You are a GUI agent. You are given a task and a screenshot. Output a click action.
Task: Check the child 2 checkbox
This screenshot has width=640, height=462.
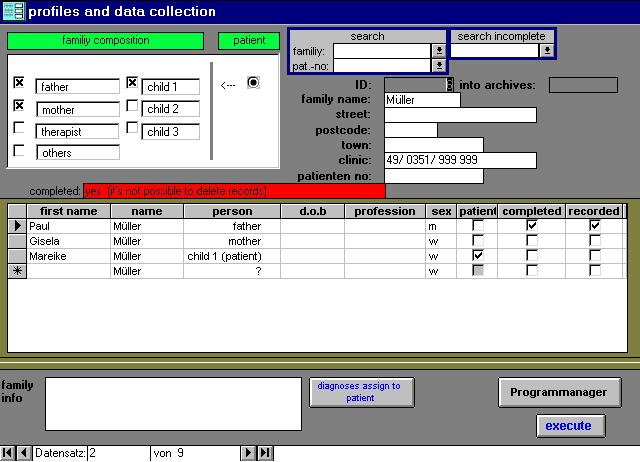[x=132, y=107]
